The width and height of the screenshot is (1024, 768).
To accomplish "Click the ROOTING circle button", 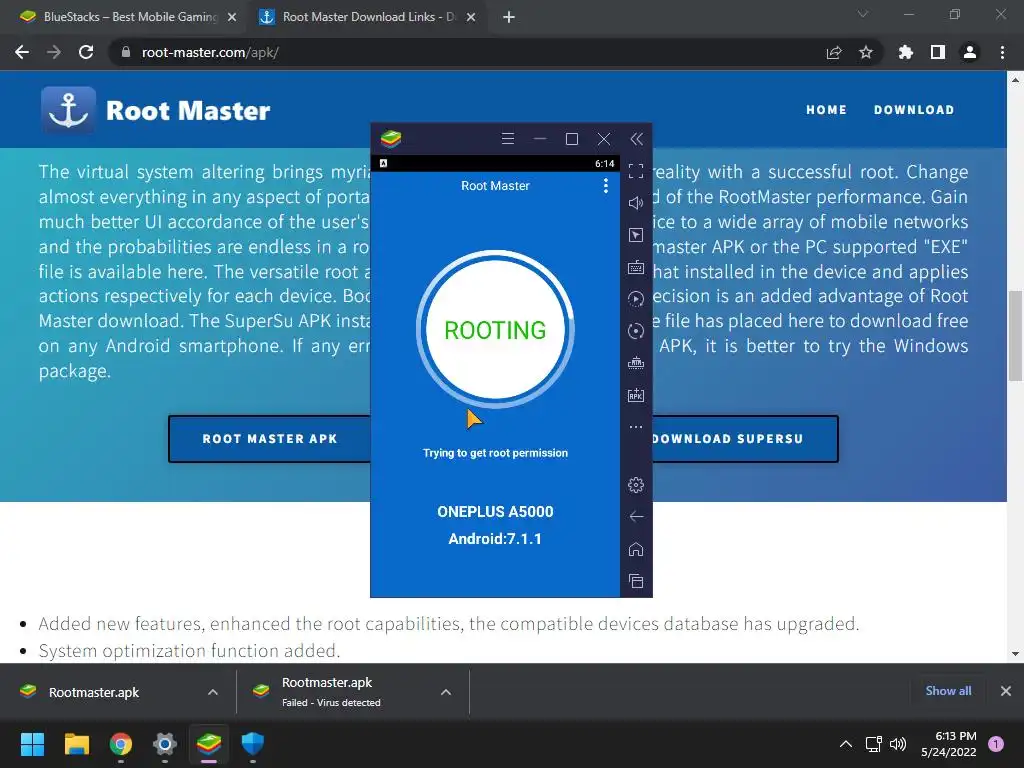I will (x=495, y=329).
